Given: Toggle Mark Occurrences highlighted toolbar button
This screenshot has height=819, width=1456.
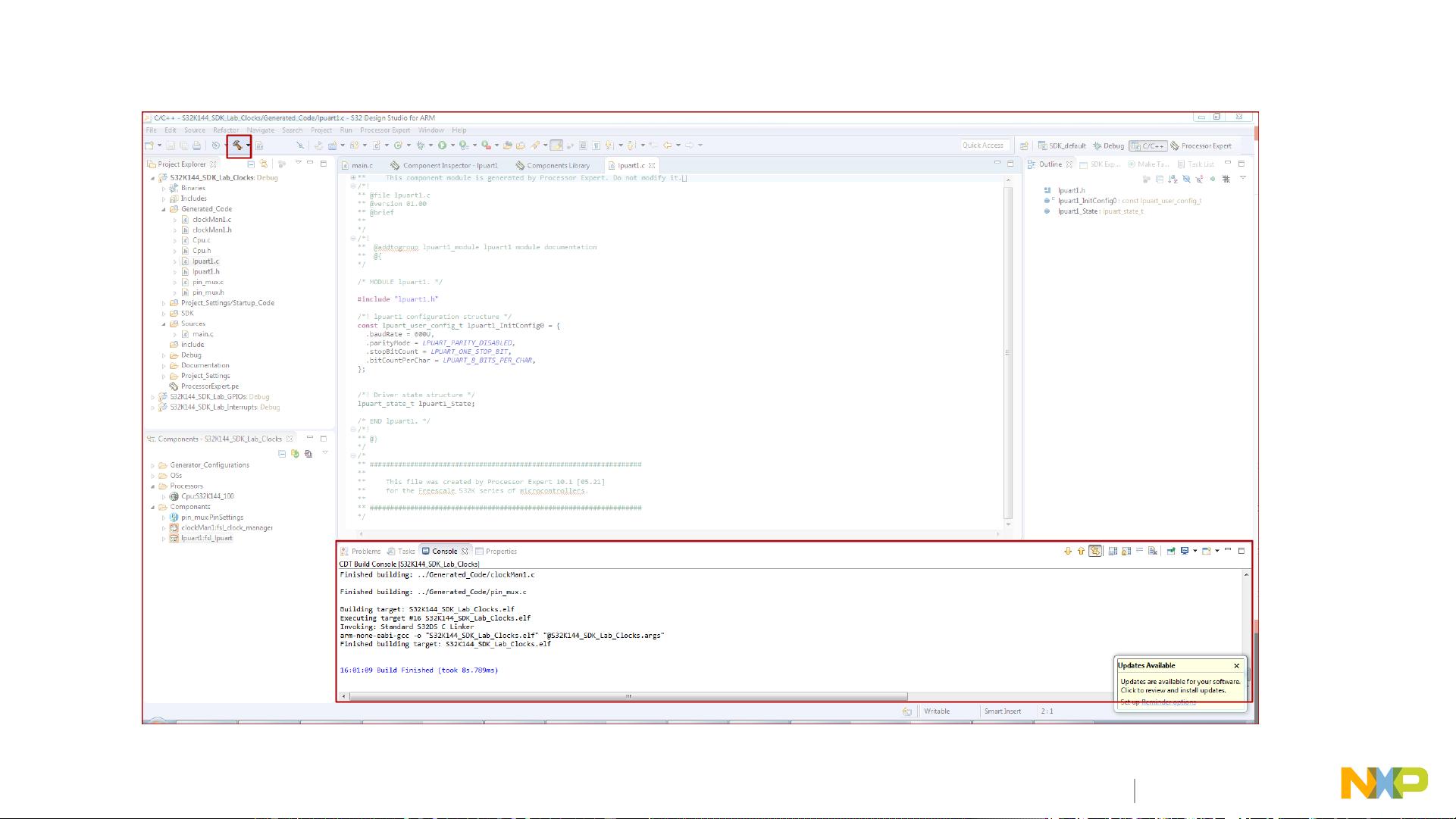Looking at the screenshot, I should 557,145.
